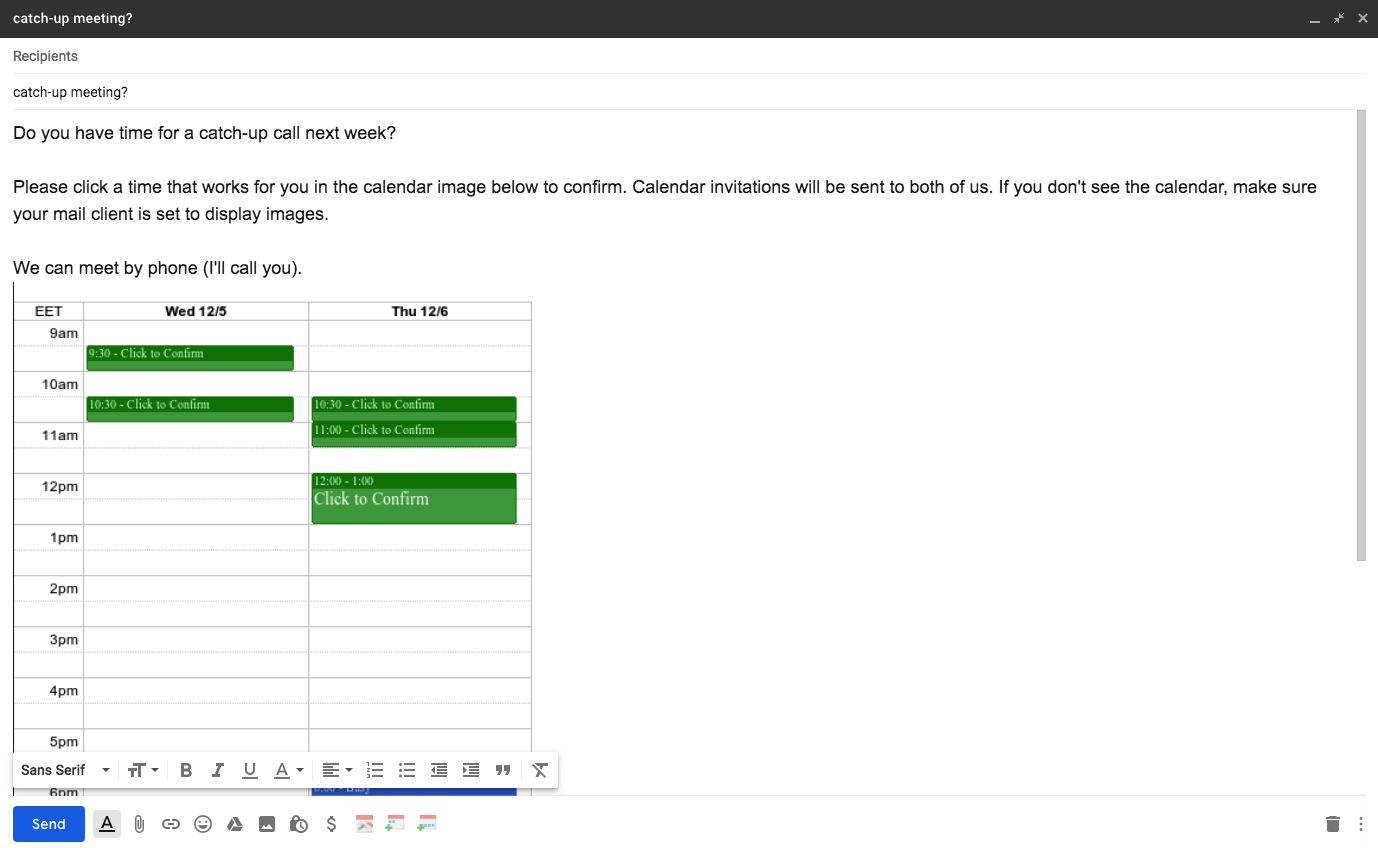Open more options three-dot menu
Image resolution: width=1378 pixels, height=848 pixels.
click(x=1361, y=824)
